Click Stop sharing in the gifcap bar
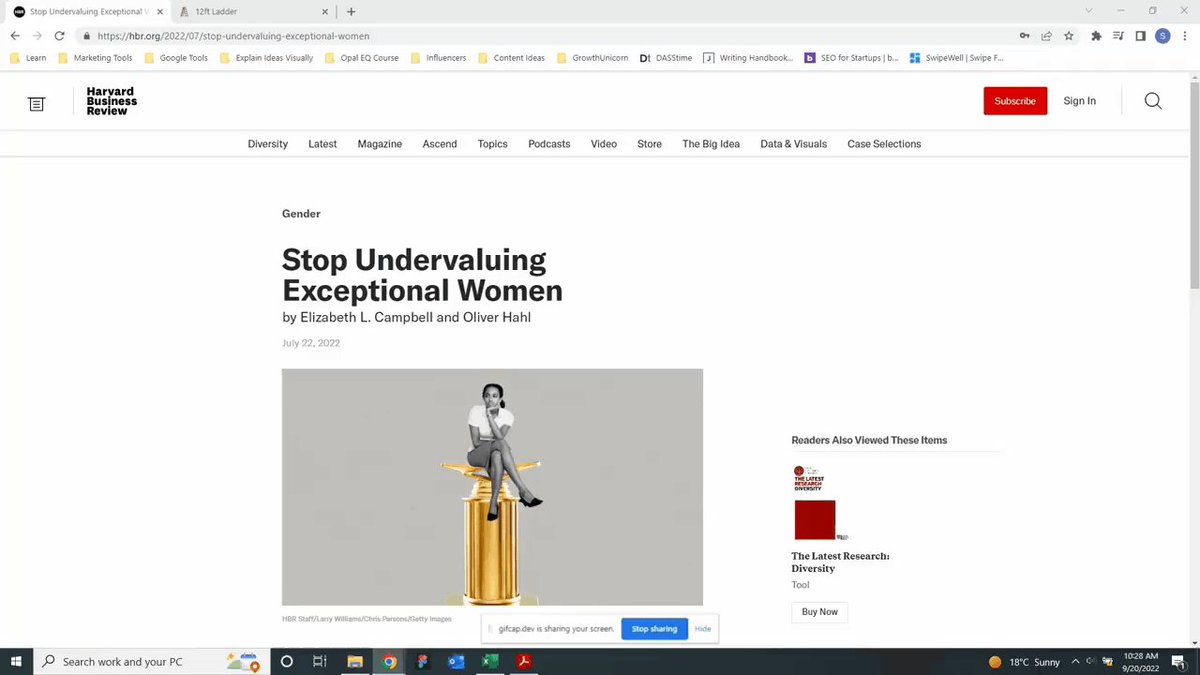Image resolution: width=1200 pixels, height=675 pixels. pyautogui.click(x=654, y=629)
